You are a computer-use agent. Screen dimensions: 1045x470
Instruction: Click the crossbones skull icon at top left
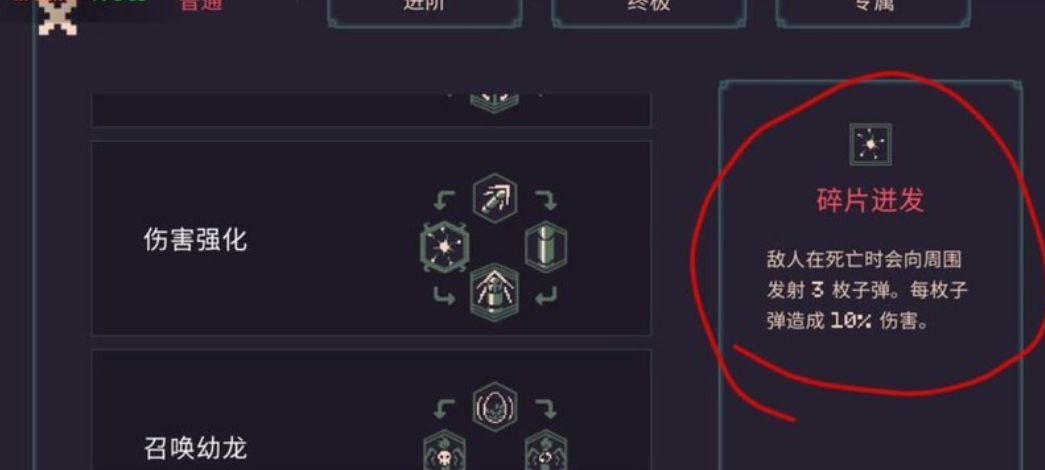coord(57,17)
